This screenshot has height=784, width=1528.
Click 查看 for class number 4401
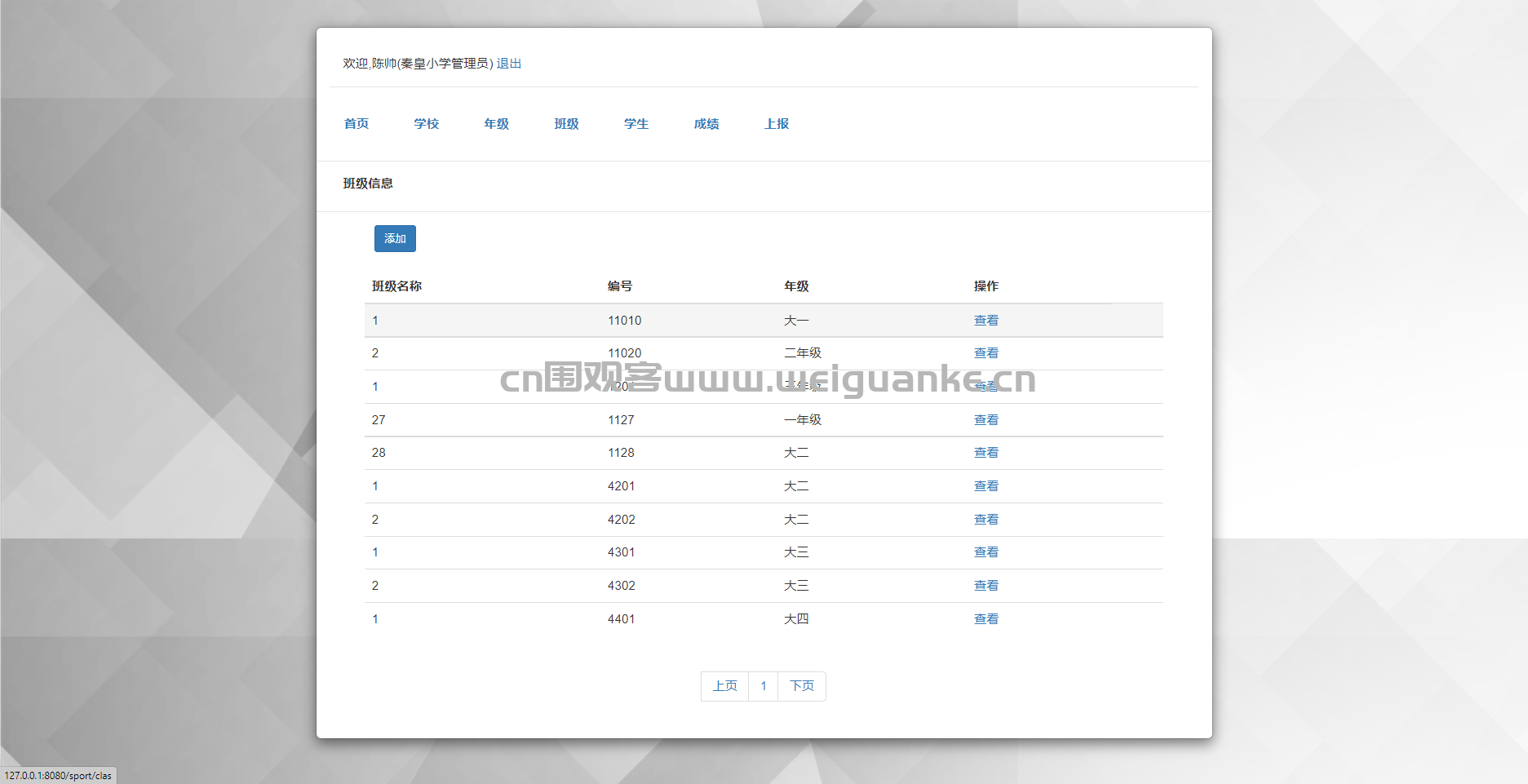tap(986, 619)
